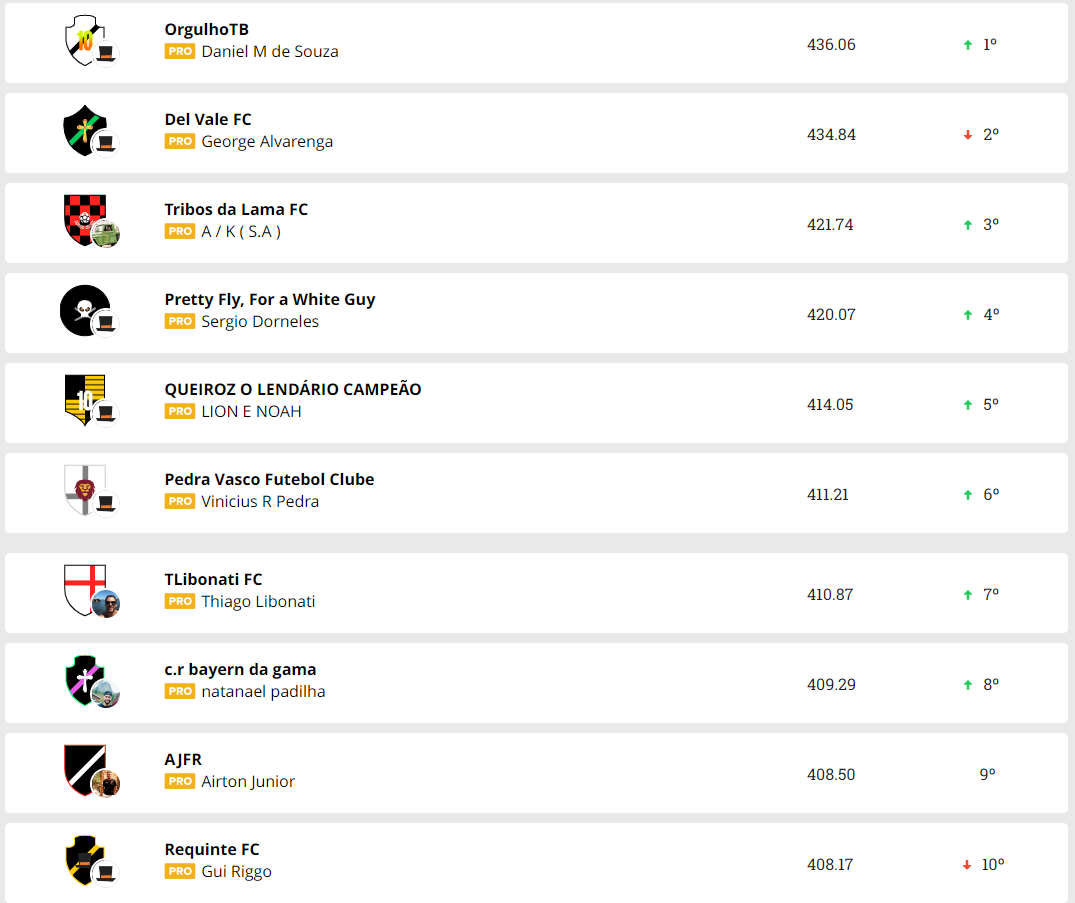
Task: Click the Pedra Vasco Futebol Clube crest
Action: [84, 489]
